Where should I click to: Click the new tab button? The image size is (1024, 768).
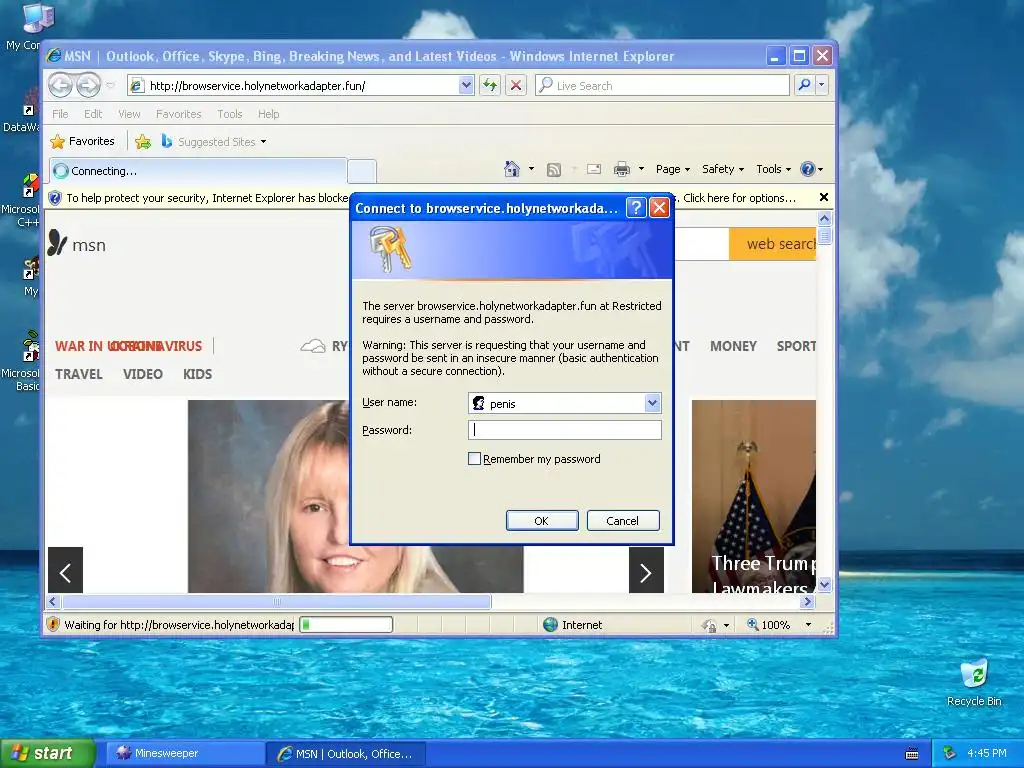click(362, 171)
